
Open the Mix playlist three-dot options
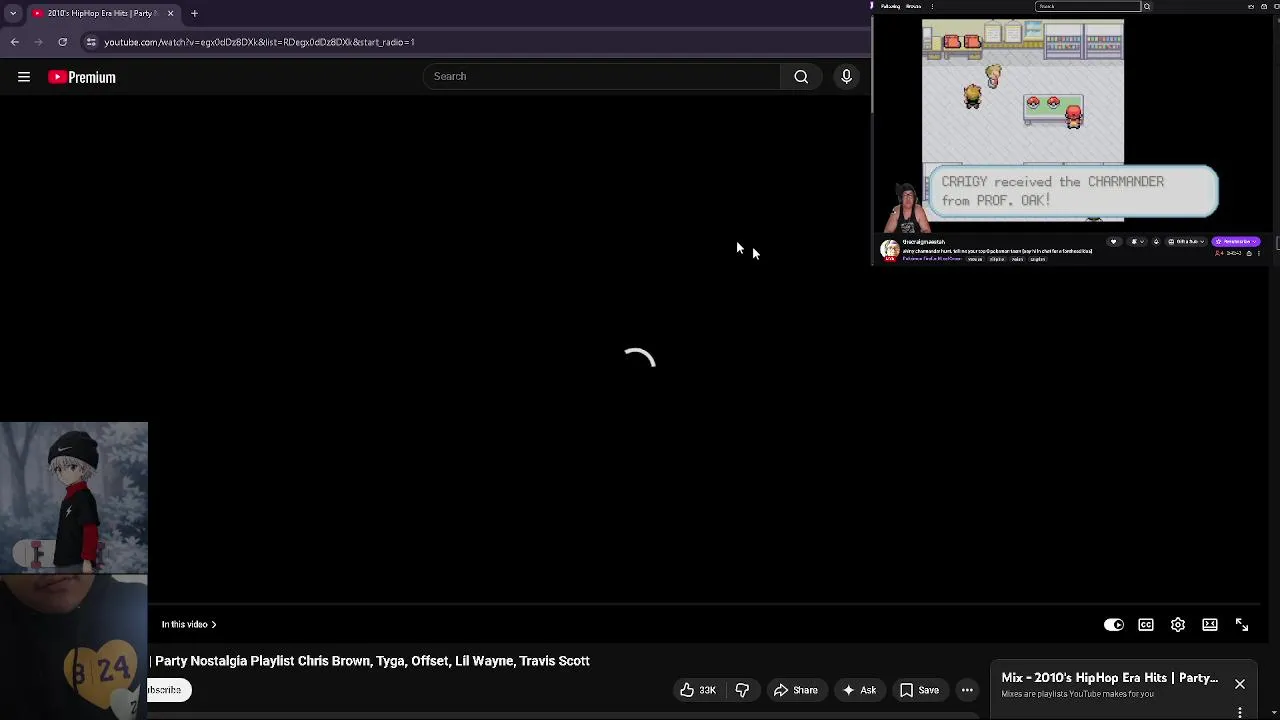[1240, 713]
